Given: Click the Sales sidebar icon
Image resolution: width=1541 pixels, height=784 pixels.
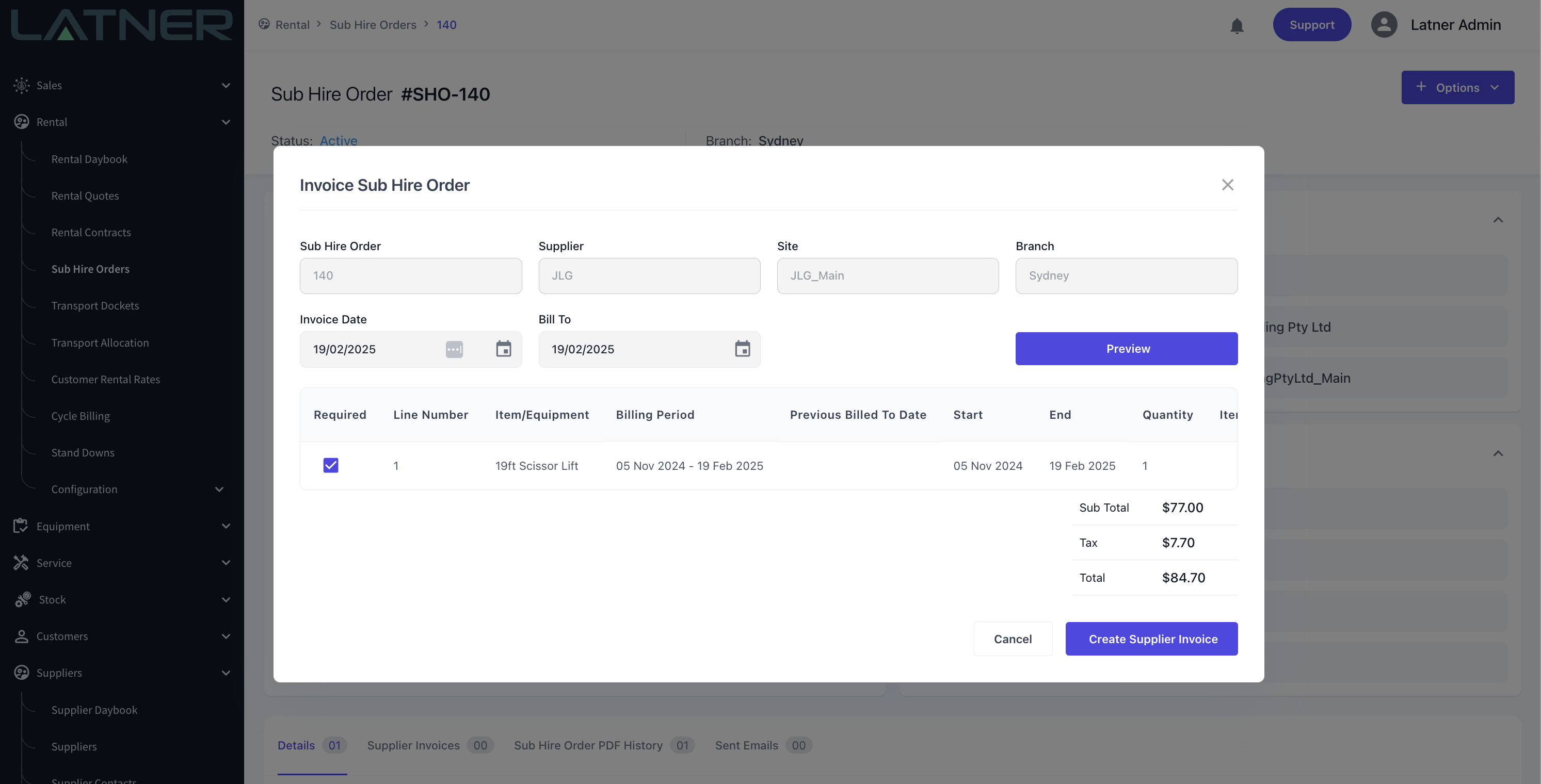Looking at the screenshot, I should [x=22, y=86].
